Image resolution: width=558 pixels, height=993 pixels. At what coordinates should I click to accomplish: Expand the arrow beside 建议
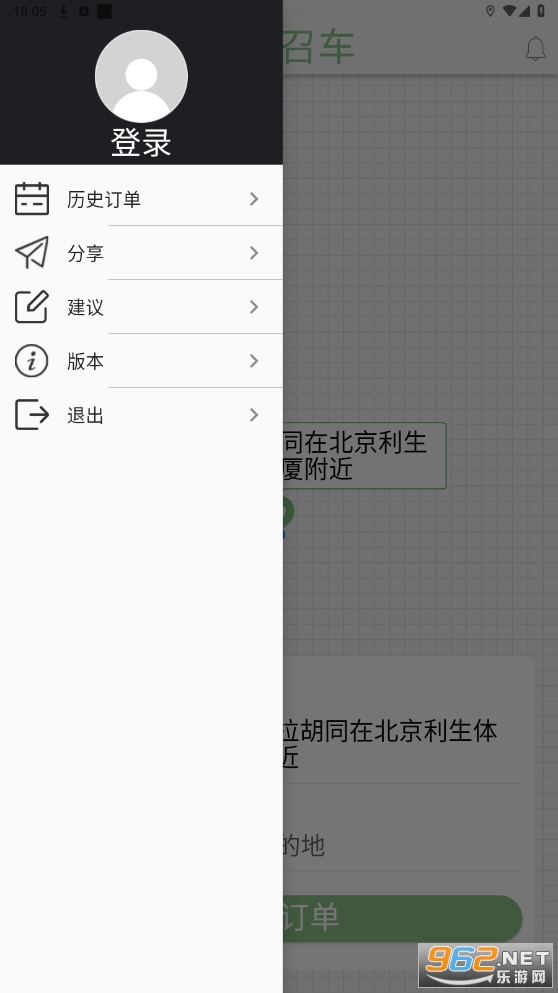(254, 307)
